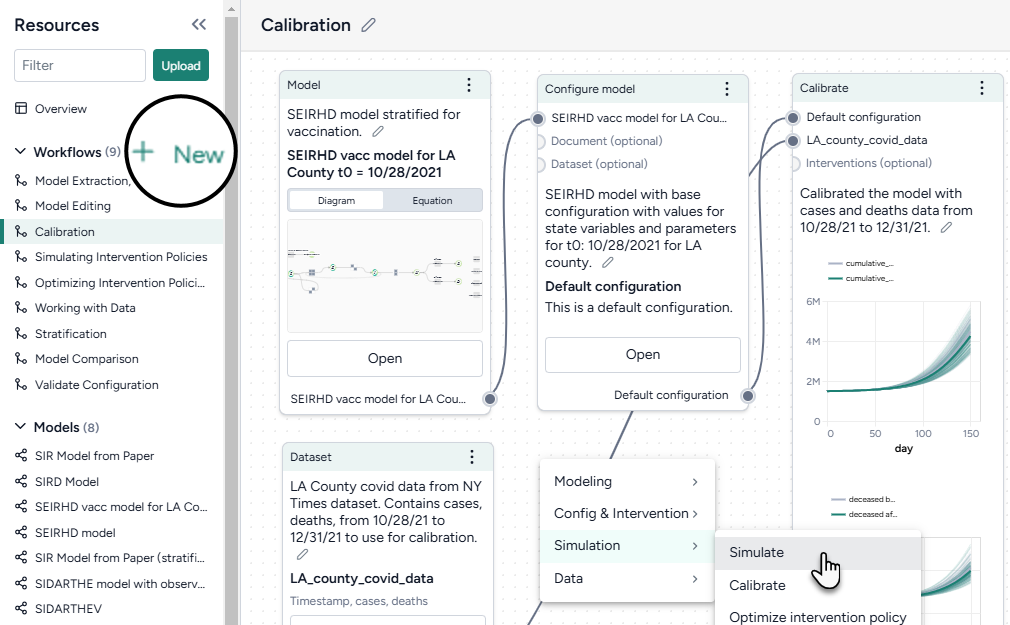The width and height of the screenshot is (1010, 625).
Task: Switch model view to Diagram
Action: pos(336,200)
